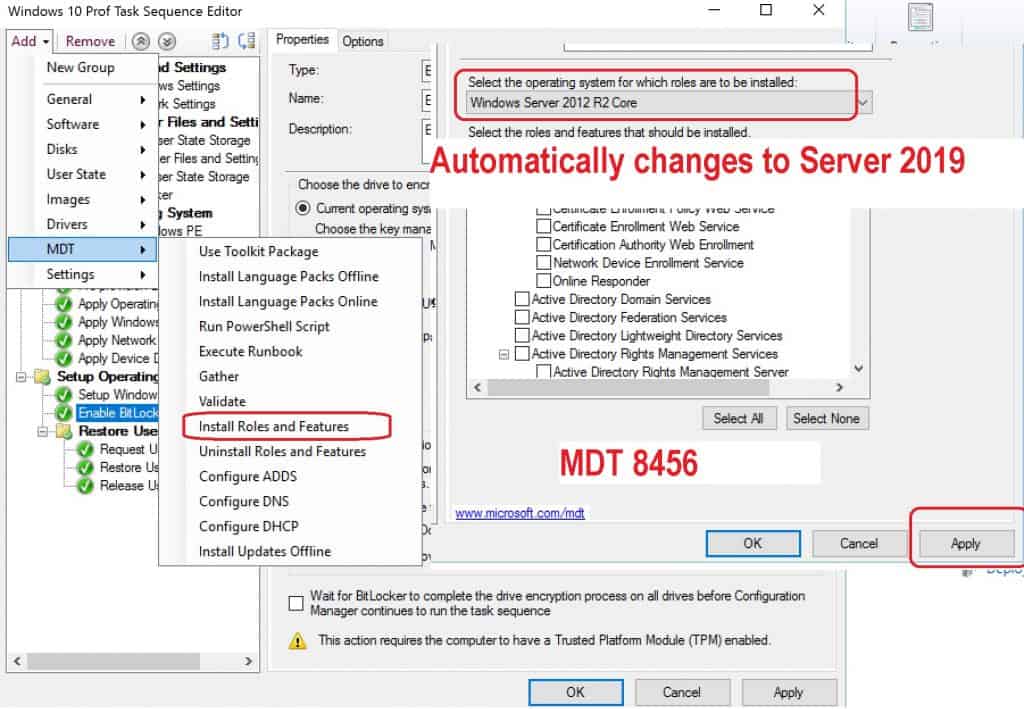Click the green check icon beside Apply Network
This screenshot has height=709, width=1024.
point(63,340)
